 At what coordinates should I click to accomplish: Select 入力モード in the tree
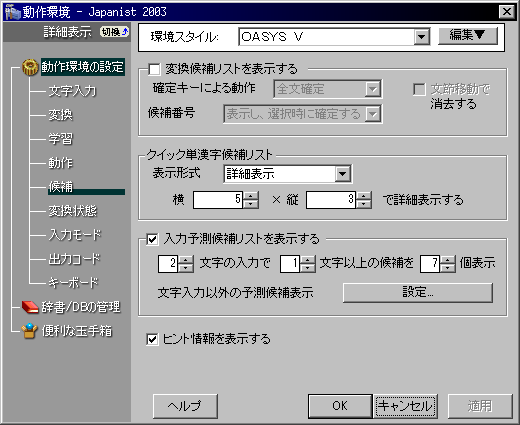point(75,235)
